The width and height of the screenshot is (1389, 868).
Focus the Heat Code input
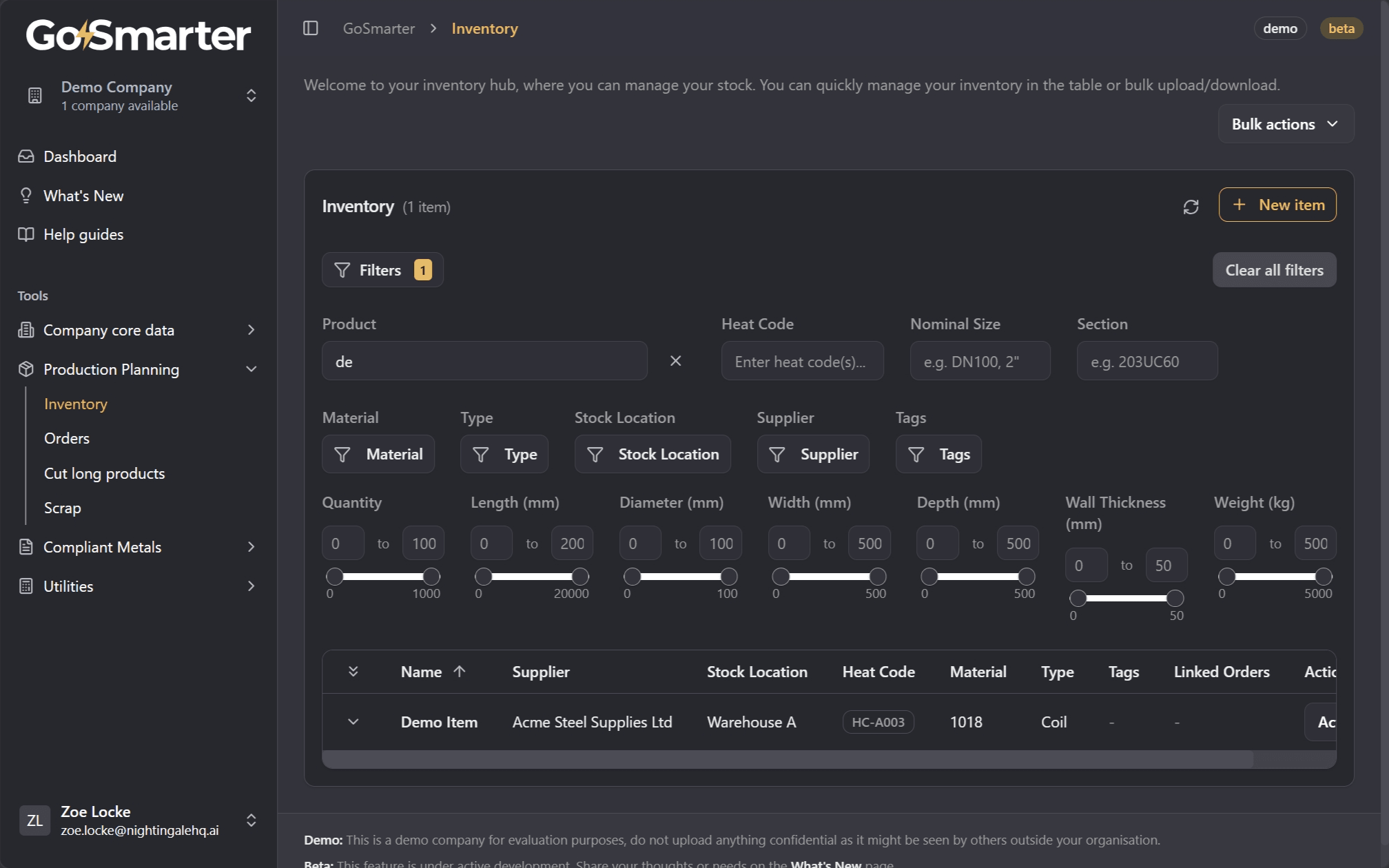click(802, 361)
